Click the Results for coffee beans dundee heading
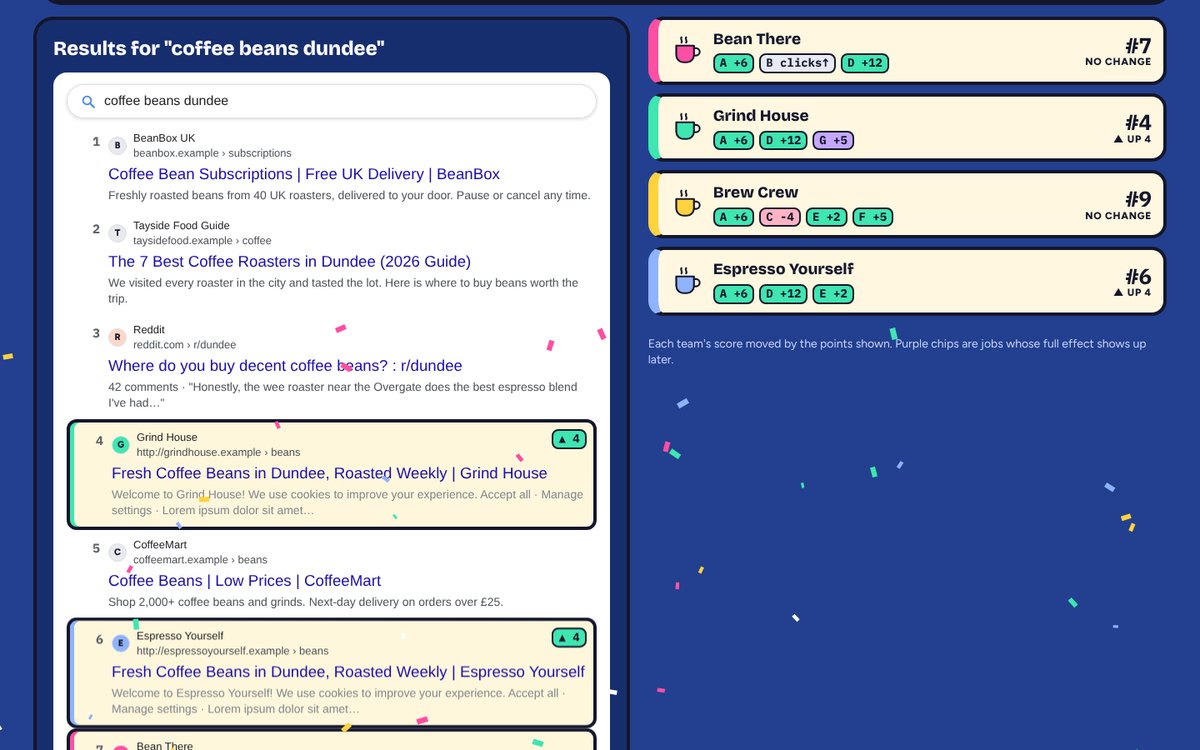Image resolution: width=1200 pixels, height=750 pixels. pyautogui.click(x=219, y=49)
